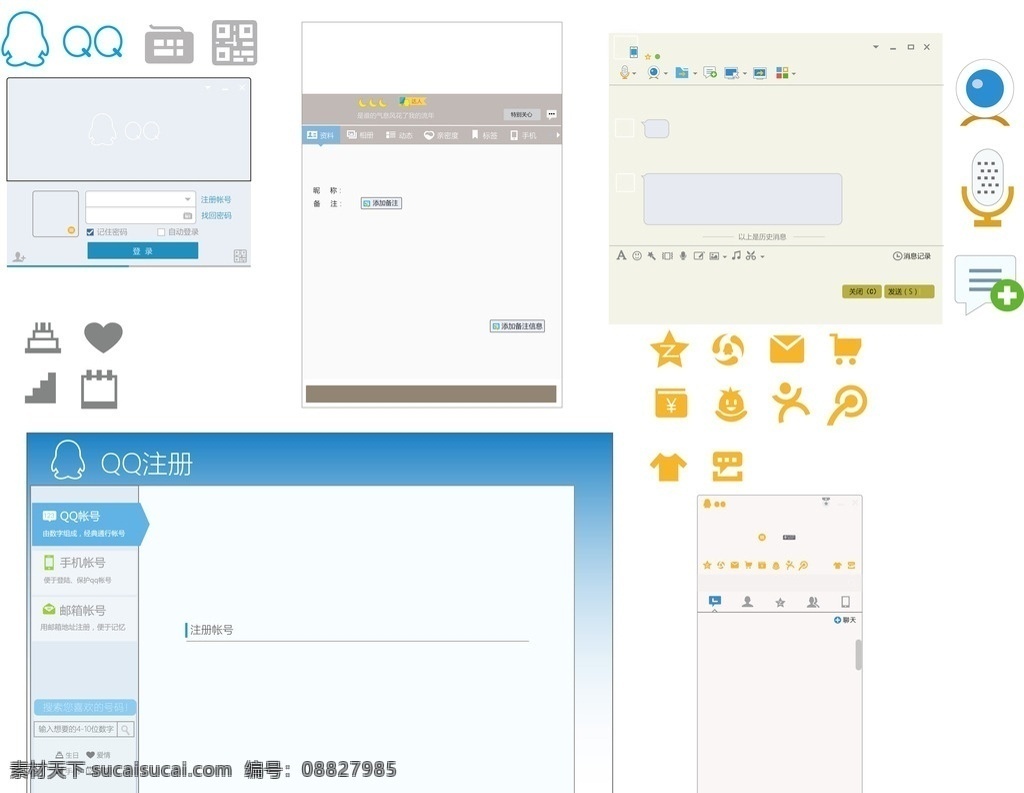Click the gray calendar icon

99,389
